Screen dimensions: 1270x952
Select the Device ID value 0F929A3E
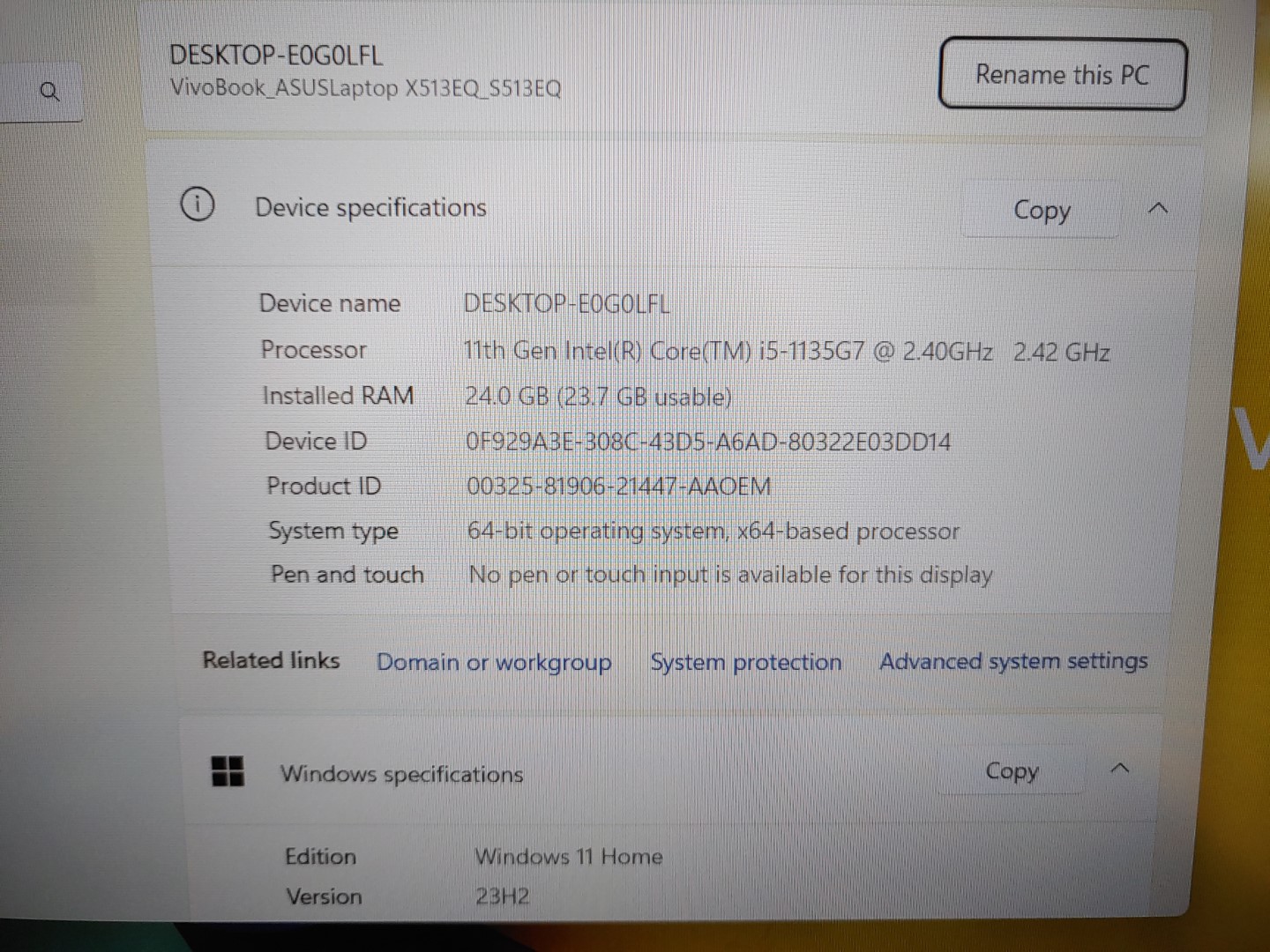708,442
